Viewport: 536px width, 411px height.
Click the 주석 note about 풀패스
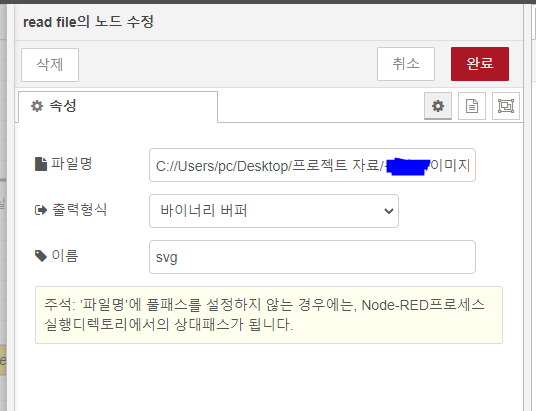click(269, 315)
